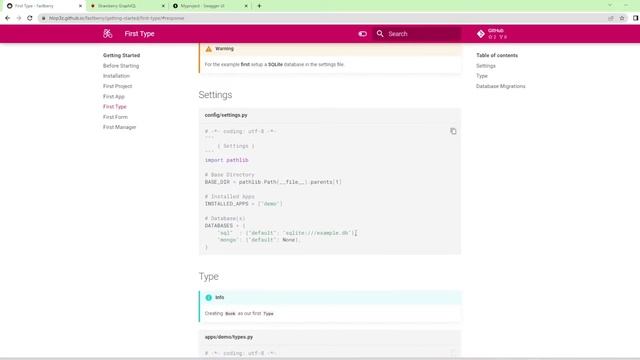
Task: Jump to Database Migrations section
Action: 500,86
